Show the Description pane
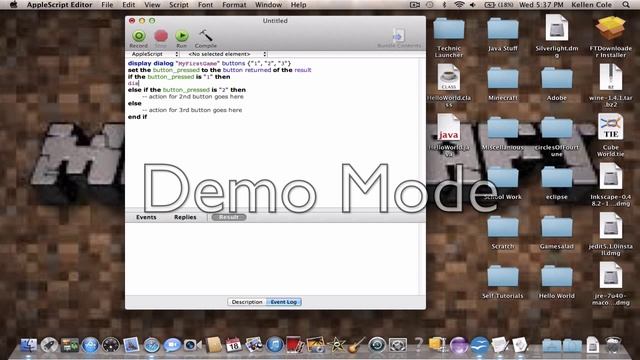The height and width of the screenshot is (360, 640). pos(247,302)
